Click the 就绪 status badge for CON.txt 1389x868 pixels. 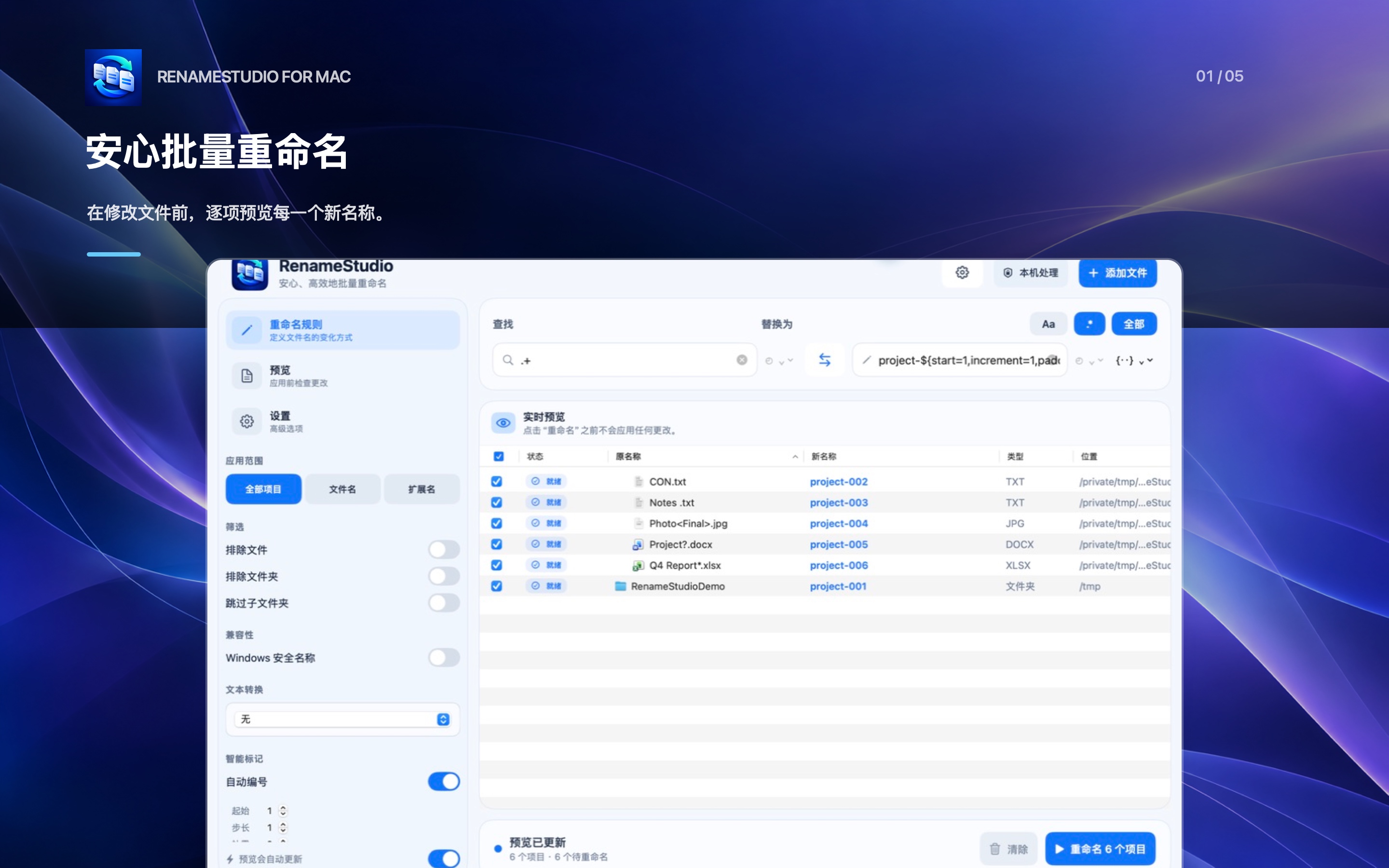[546, 481]
